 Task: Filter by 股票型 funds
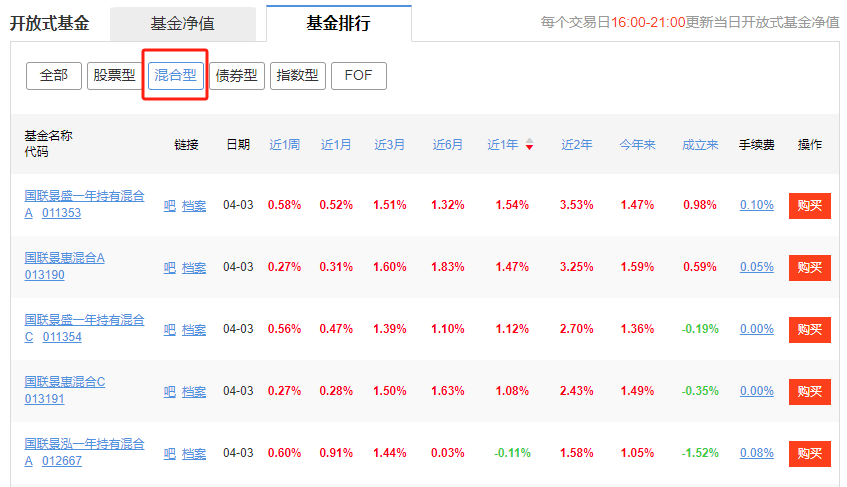click(114, 76)
